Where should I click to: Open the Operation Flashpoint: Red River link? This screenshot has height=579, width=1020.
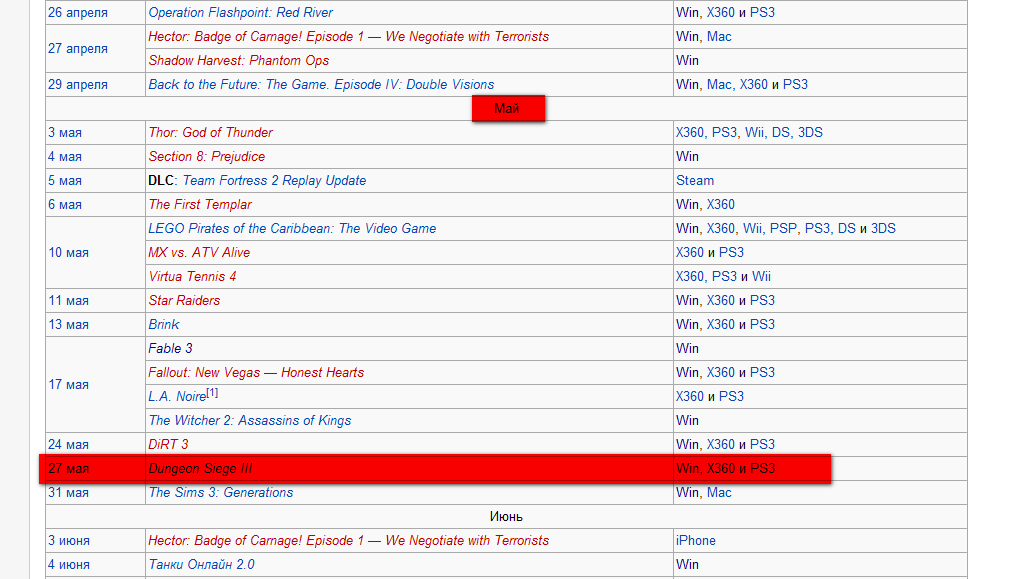point(240,12)
